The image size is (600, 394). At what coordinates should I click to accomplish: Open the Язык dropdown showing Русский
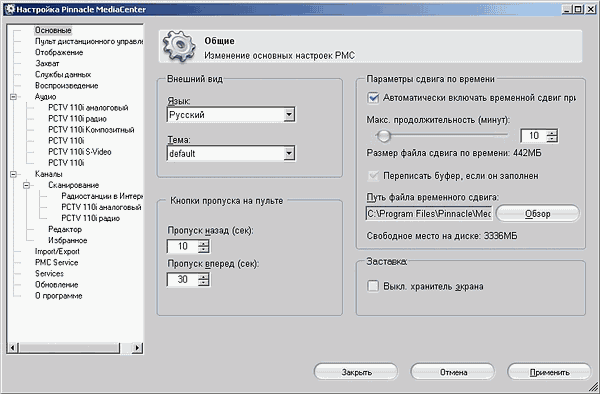tap(231, 114)
